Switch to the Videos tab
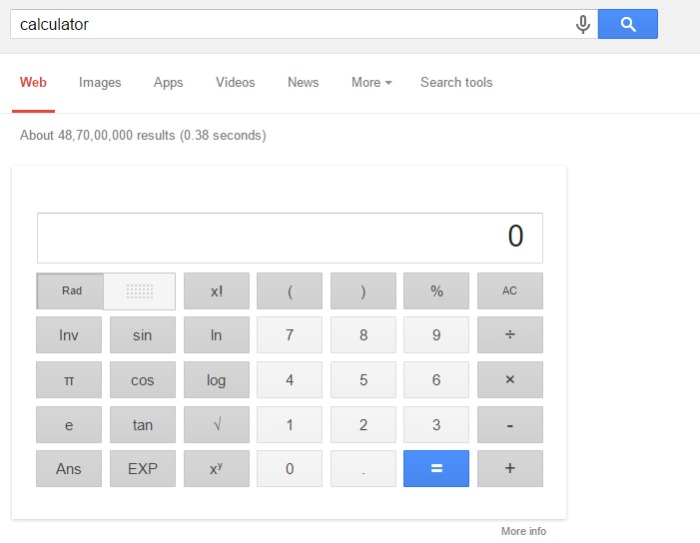This screenshot has height=543, width=700. point(235,83)
